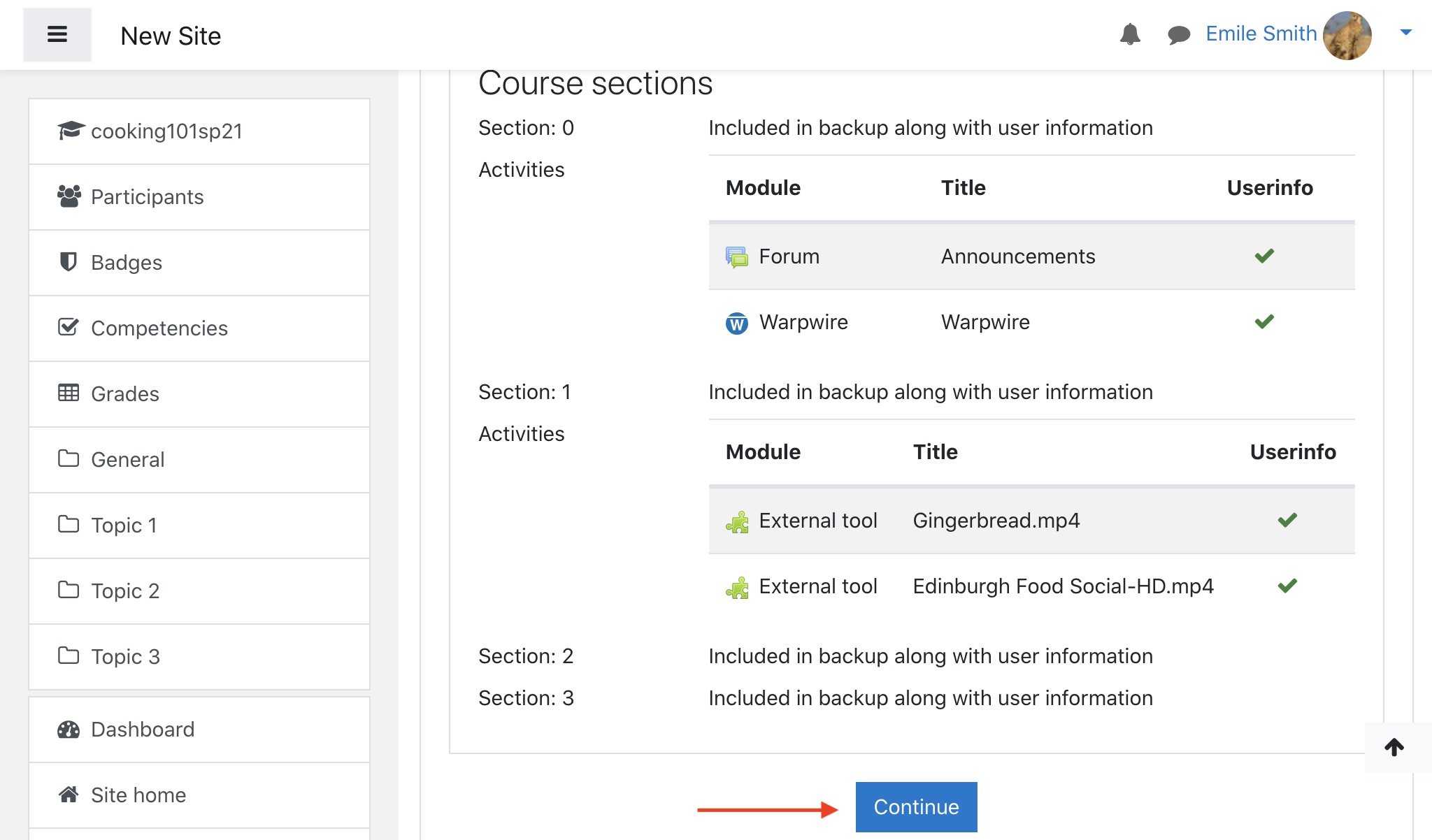
Task: Click the scroll-to-top arrow button
Action: (1394, 747)
